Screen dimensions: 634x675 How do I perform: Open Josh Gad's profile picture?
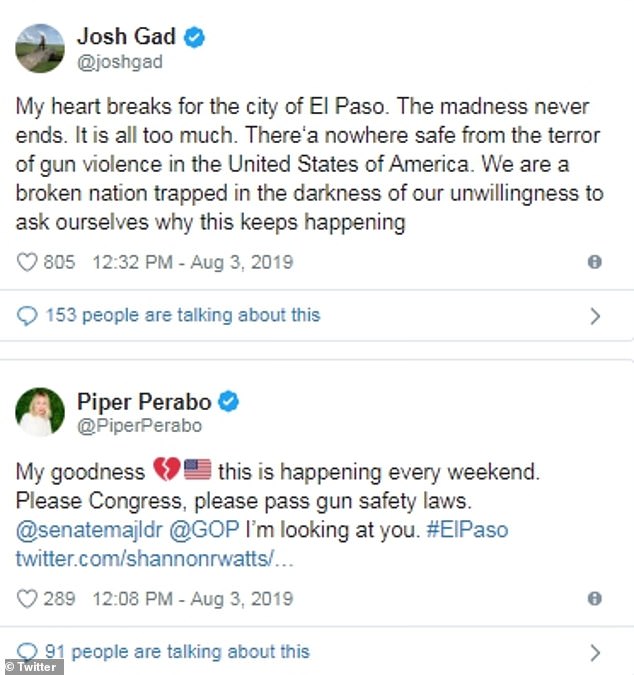click(x=40, y=48)
